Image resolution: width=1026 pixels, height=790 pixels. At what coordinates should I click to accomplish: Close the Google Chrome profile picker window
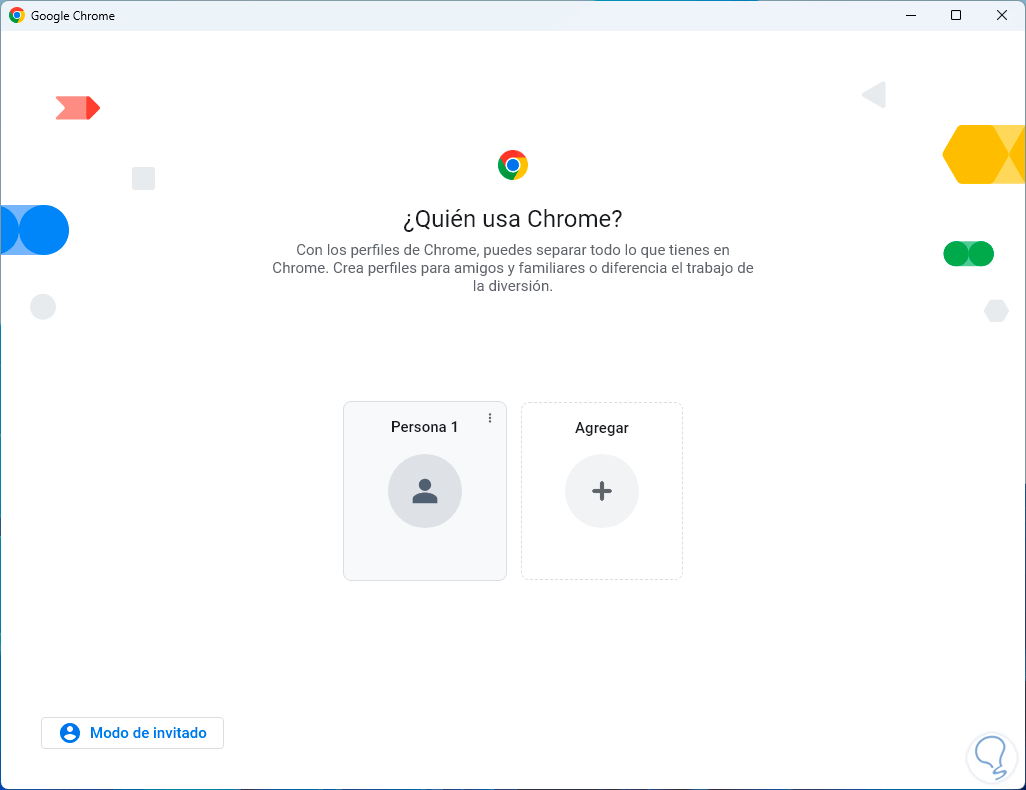click(x=1002, y=15)
